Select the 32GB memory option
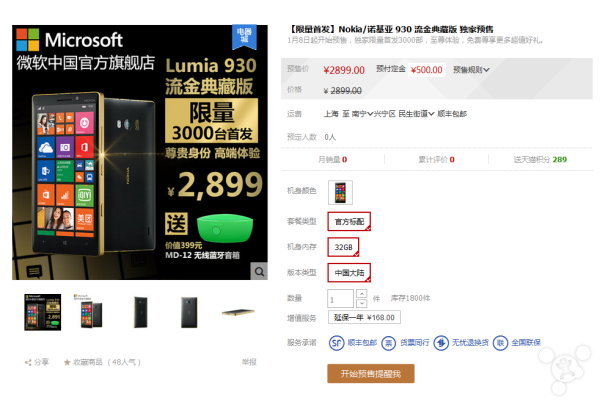This screenshot has height=405, width=600. 343,247
